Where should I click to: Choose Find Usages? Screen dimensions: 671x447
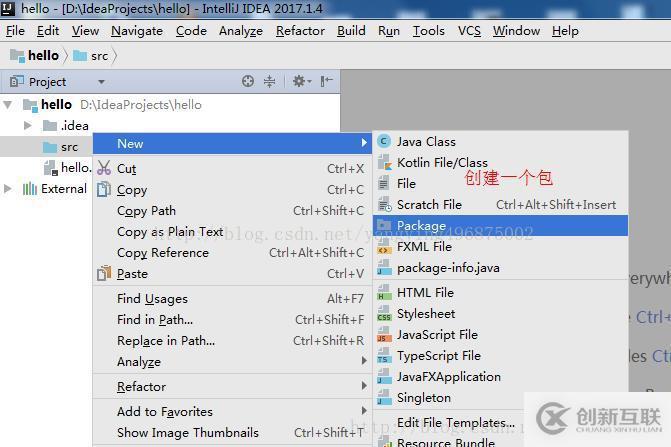point(232,299)
